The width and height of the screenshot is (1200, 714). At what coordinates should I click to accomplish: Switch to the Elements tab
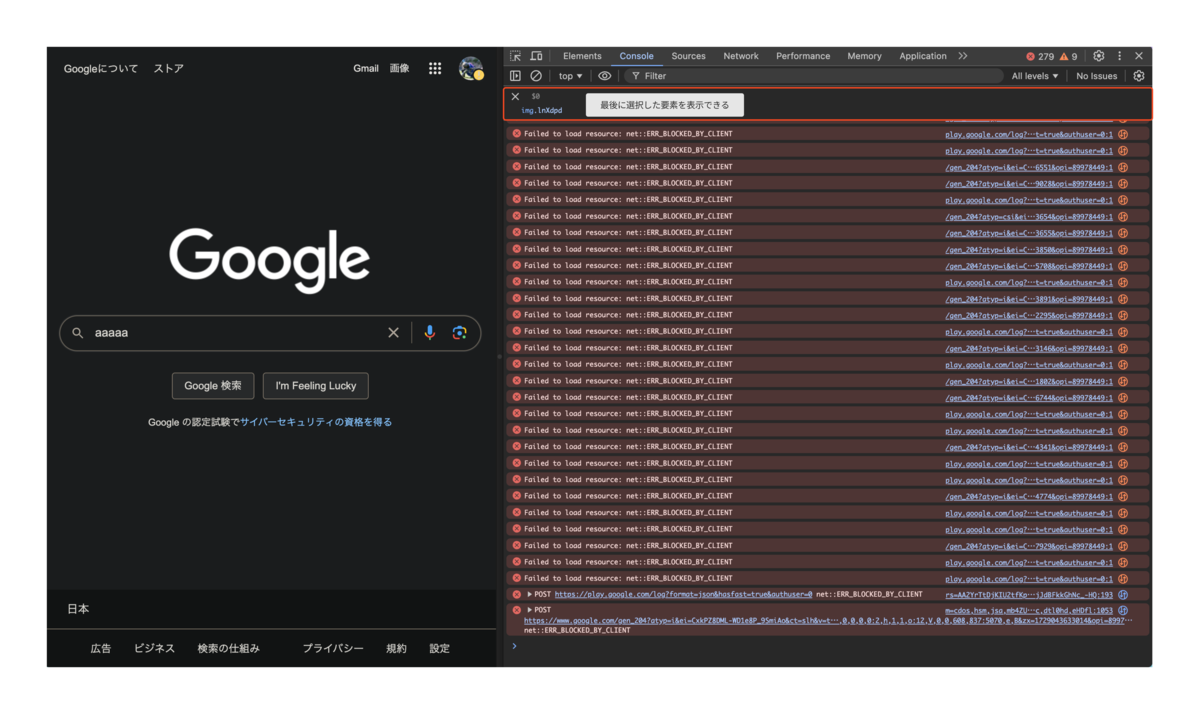pyautogui.click(x=582, y=56)
